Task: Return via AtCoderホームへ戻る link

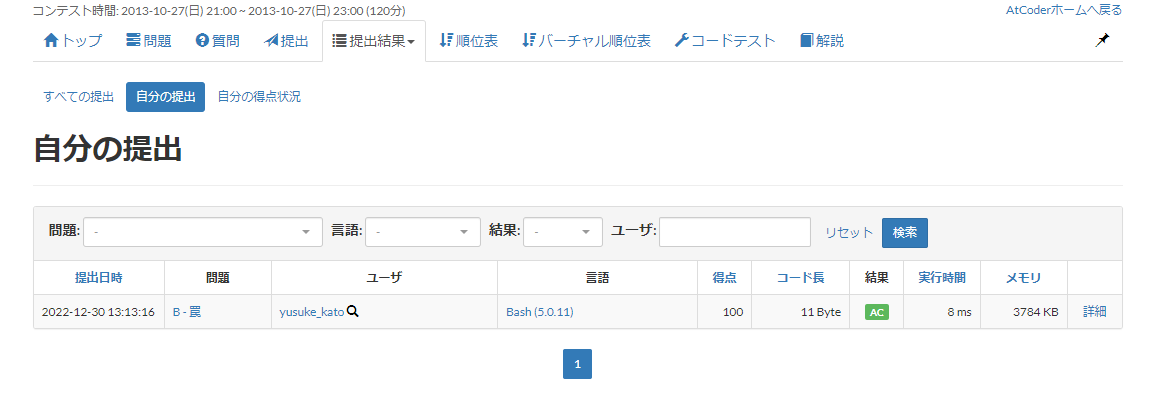Action: tap(1064, 10)
